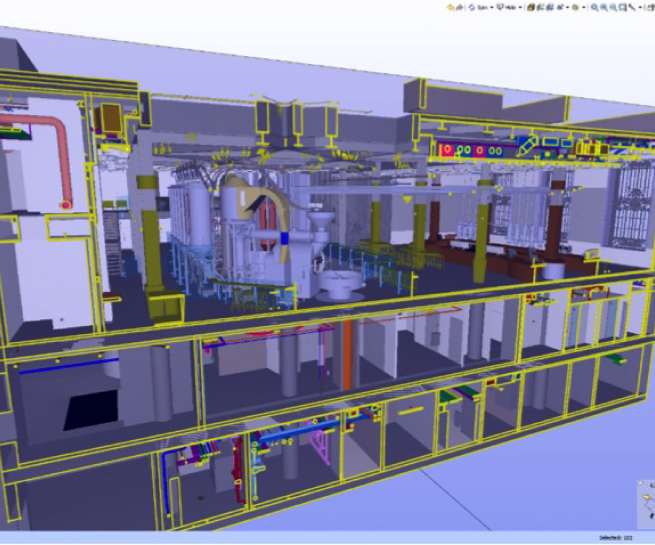Click the second magnifier zoom icon
655x545 pixels.
click(x=604, y=6)
